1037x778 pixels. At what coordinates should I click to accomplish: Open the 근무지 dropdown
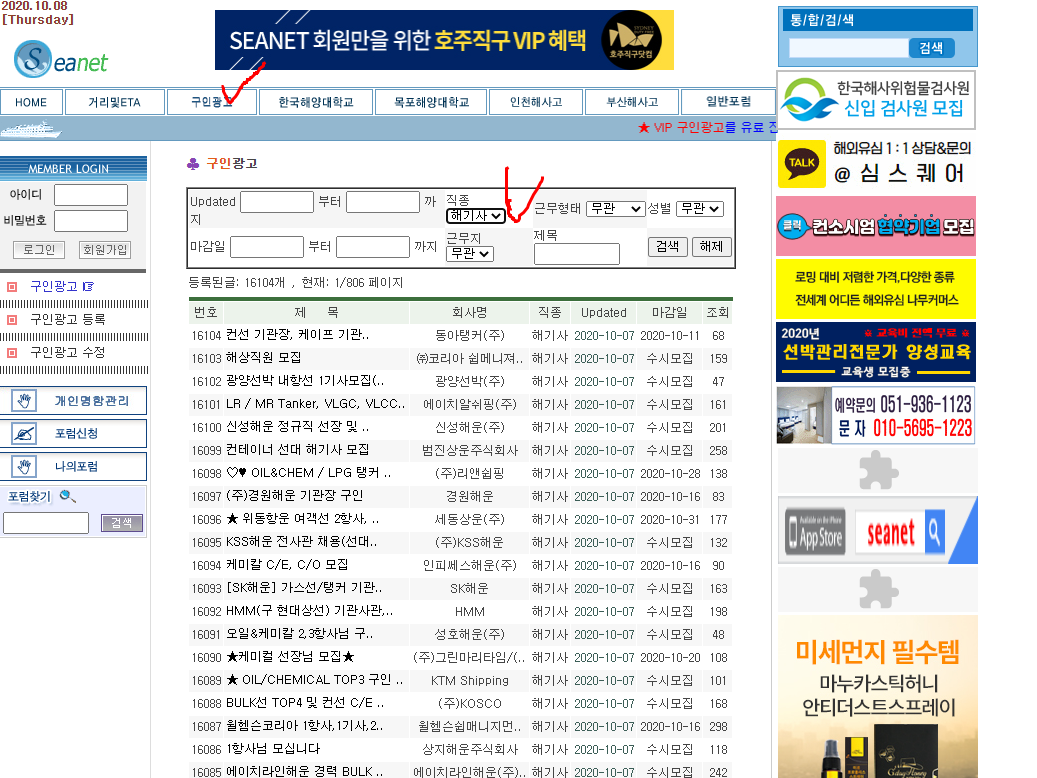coord(470,253)
